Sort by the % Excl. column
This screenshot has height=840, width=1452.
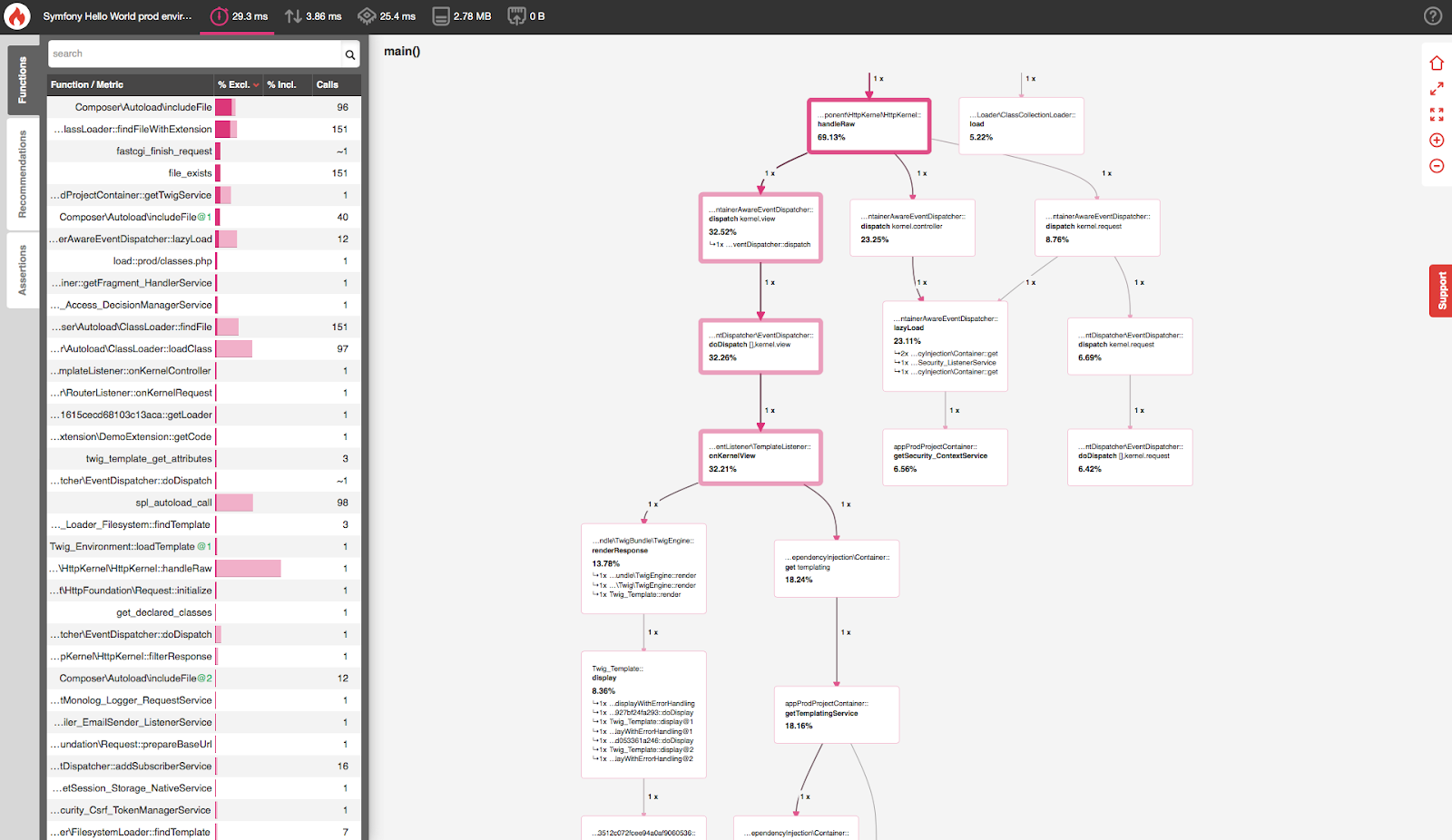tap(239, 84)
